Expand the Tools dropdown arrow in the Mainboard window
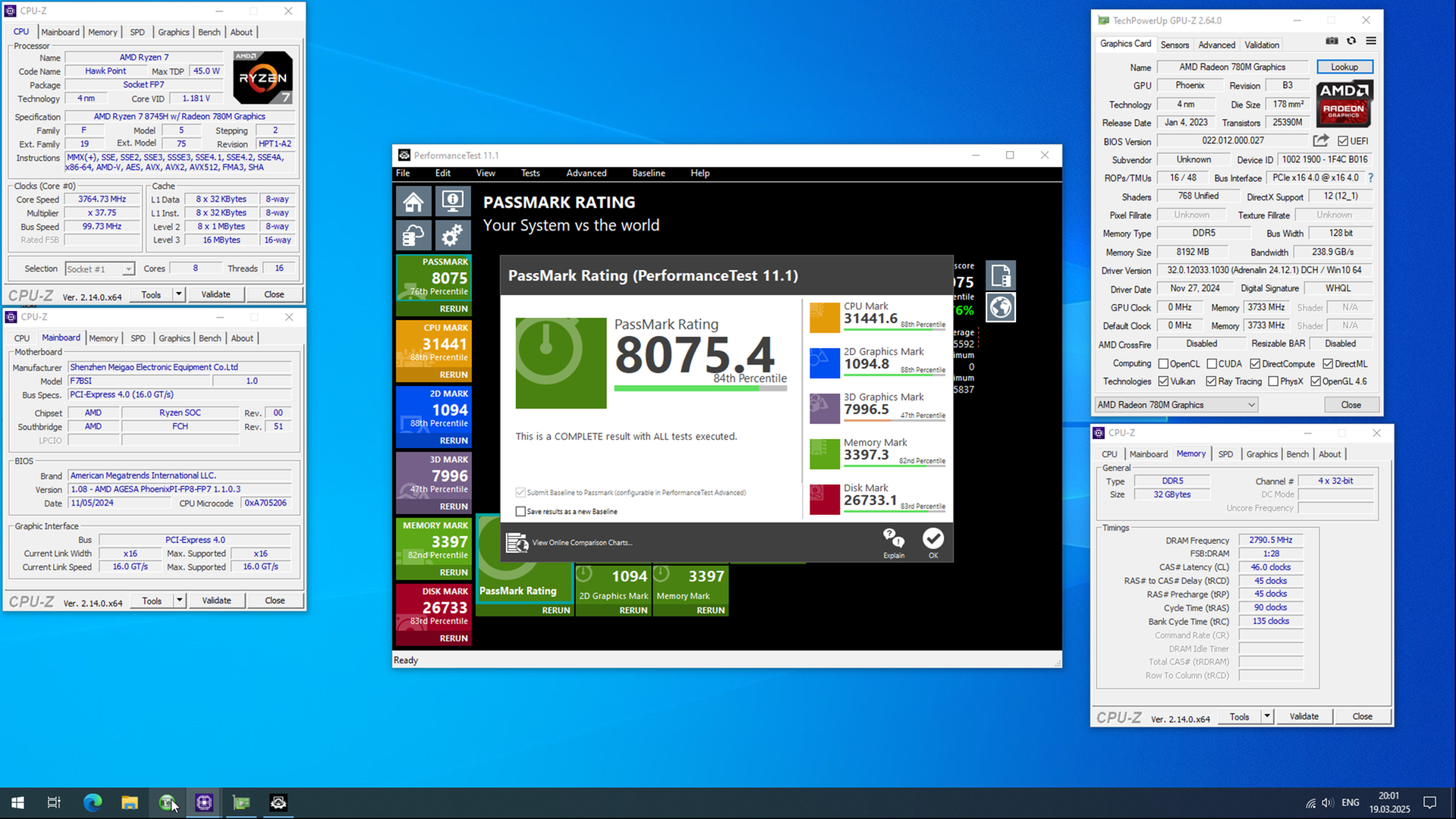1456x819 pixels. [x=179, y=601]
